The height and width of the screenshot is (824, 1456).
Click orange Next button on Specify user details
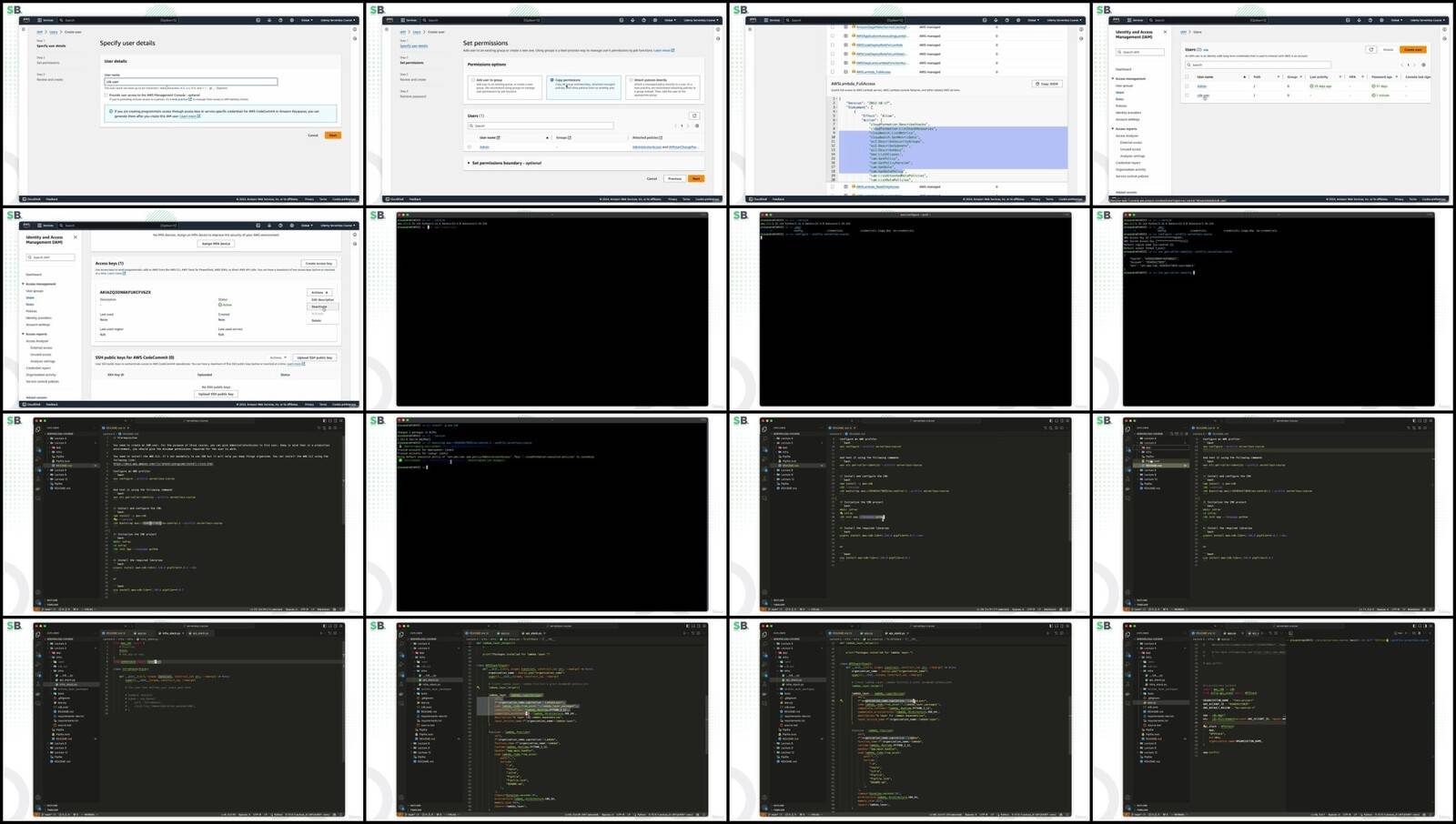333,135
